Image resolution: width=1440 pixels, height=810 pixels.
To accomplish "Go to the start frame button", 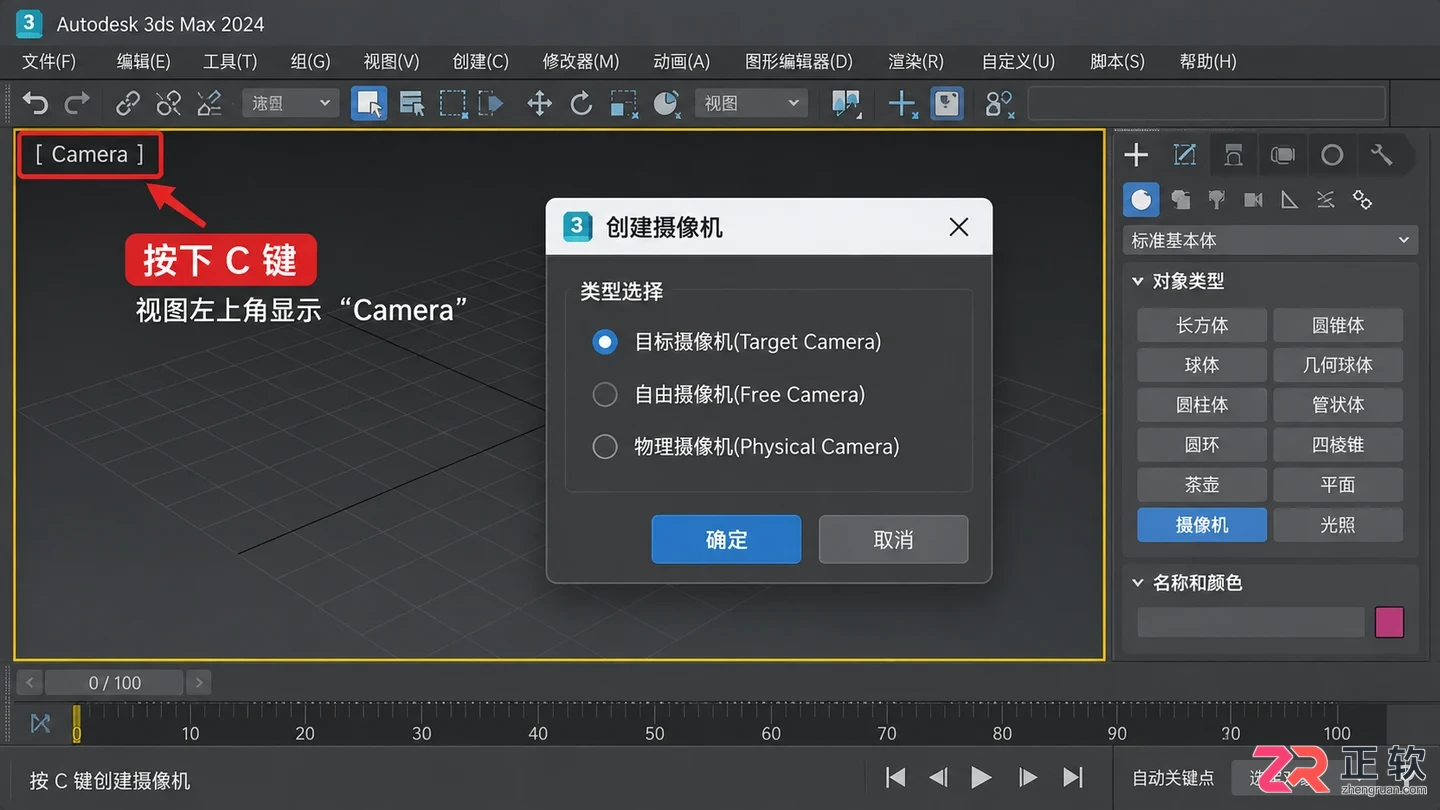I will click(x=896, y=778).
